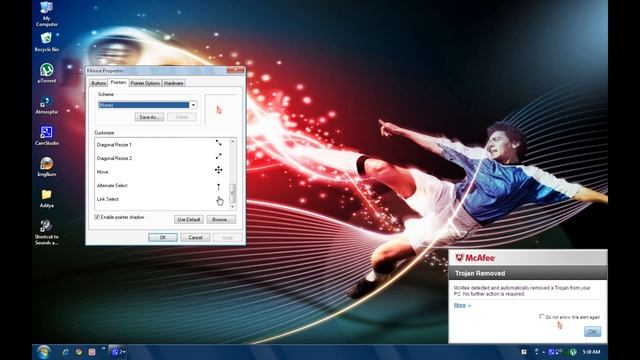Expand the quick launch overflow chevron
Viewport: 640px width, 360px height.
pos(103,349)
